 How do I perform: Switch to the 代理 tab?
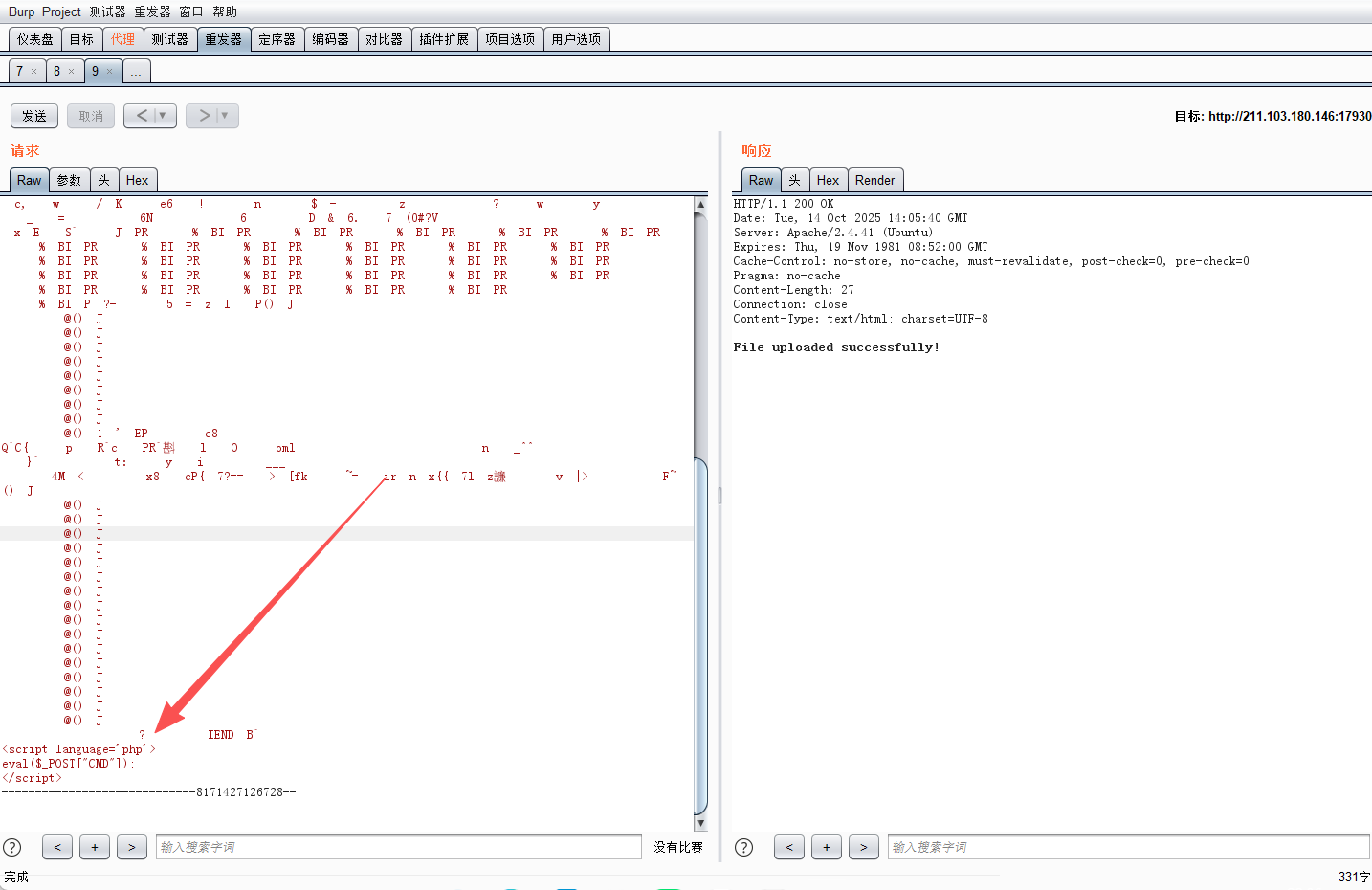pos(122,39)
